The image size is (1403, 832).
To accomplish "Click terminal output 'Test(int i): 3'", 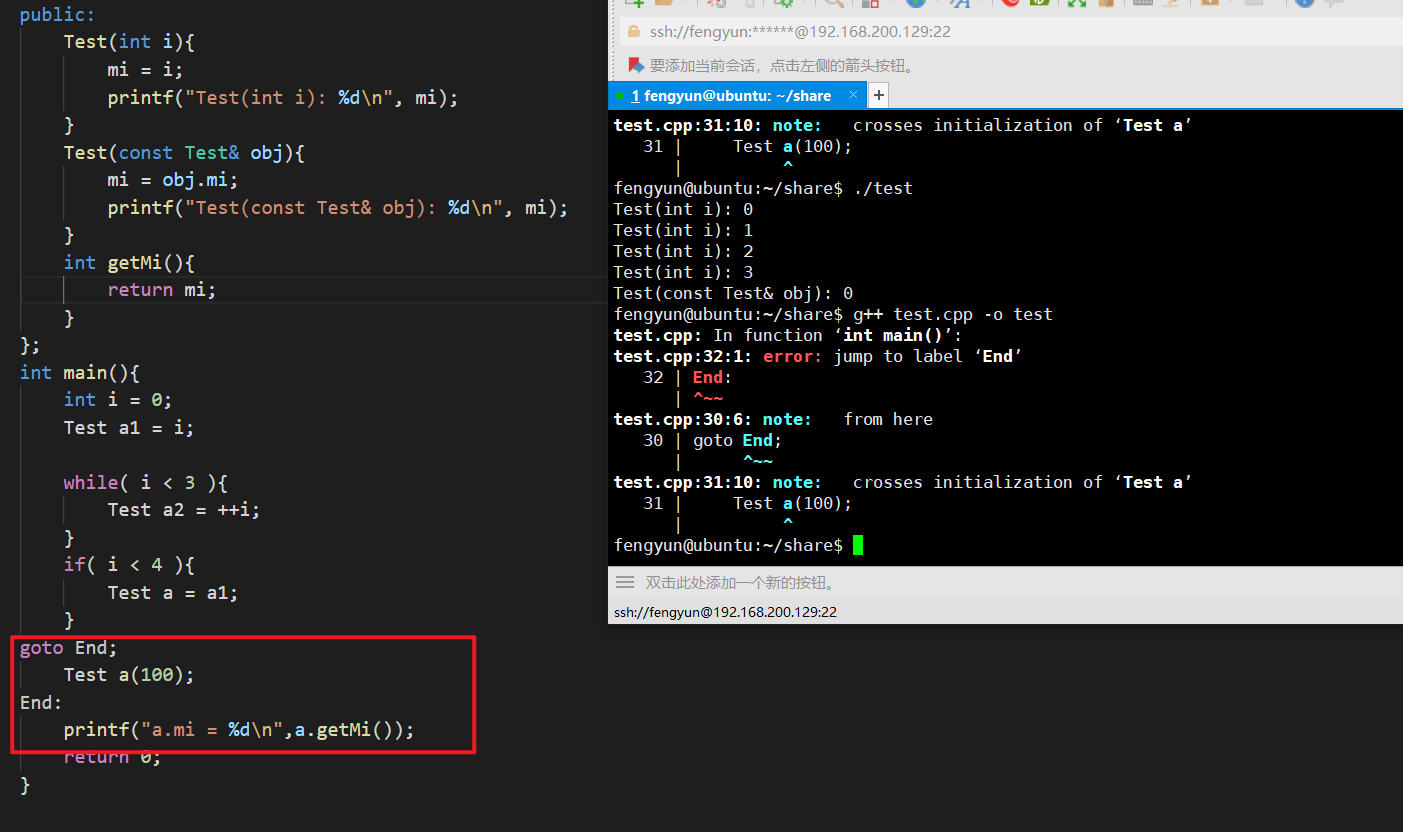I will point(684,272).
